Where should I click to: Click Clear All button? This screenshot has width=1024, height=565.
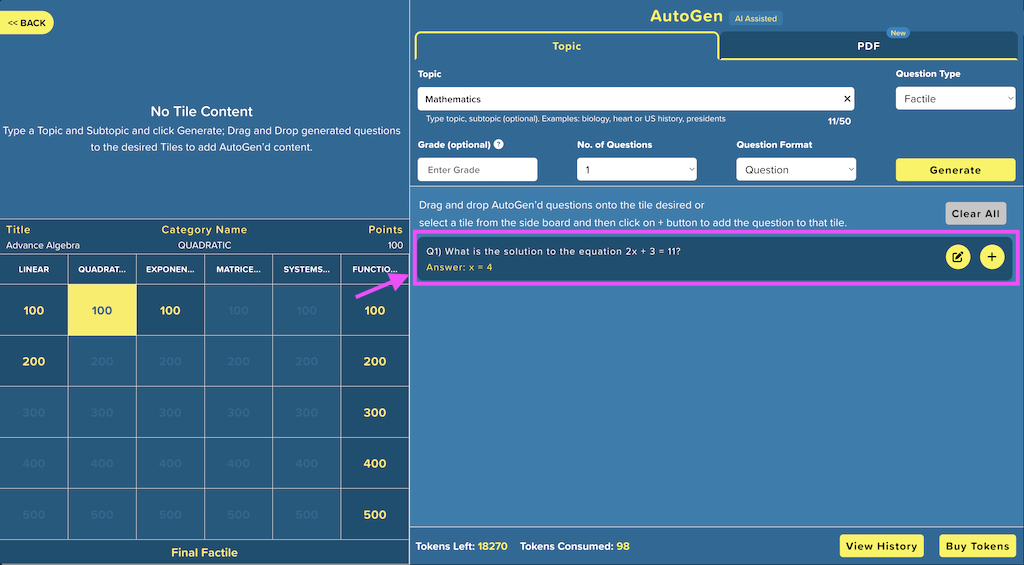pyautogui.click(x=976, y=214)
